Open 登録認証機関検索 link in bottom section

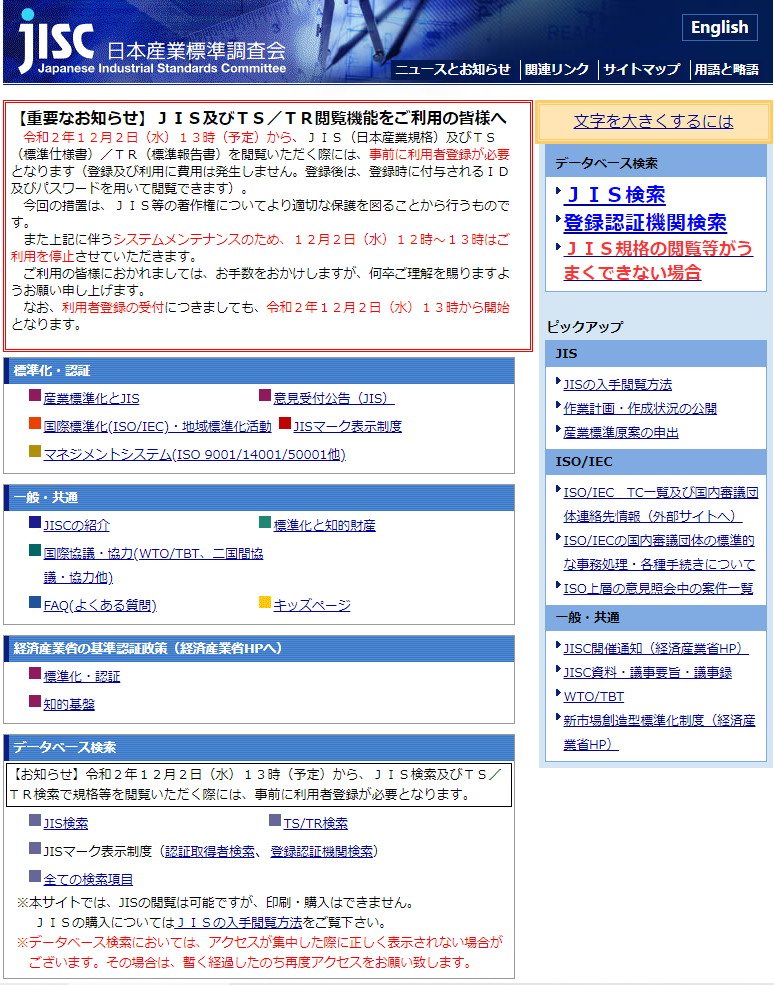(x=322, y=851)
